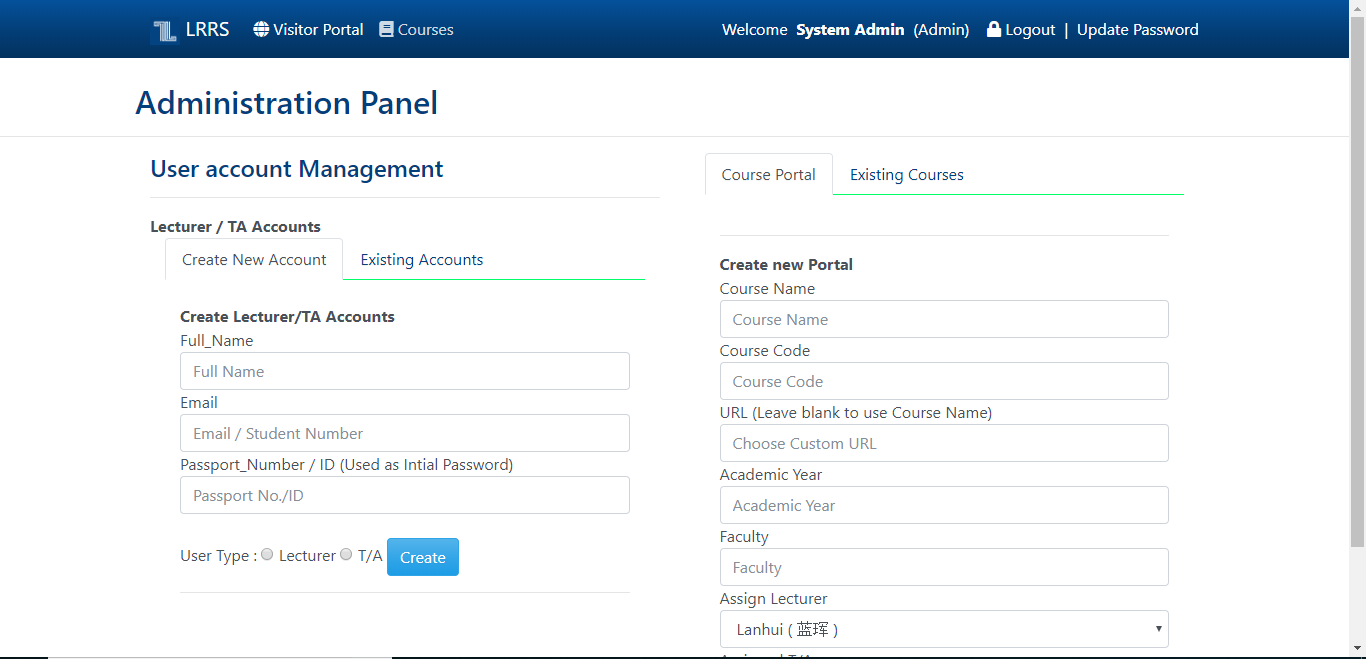Screen dimensions: 1366x659
Task: Open the Assign Lecturer dropdown
Action: click(943, 629)
